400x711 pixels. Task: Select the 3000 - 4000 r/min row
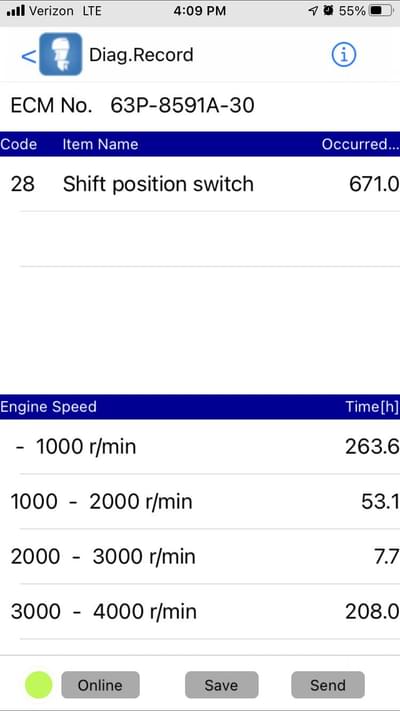point(200,612)
